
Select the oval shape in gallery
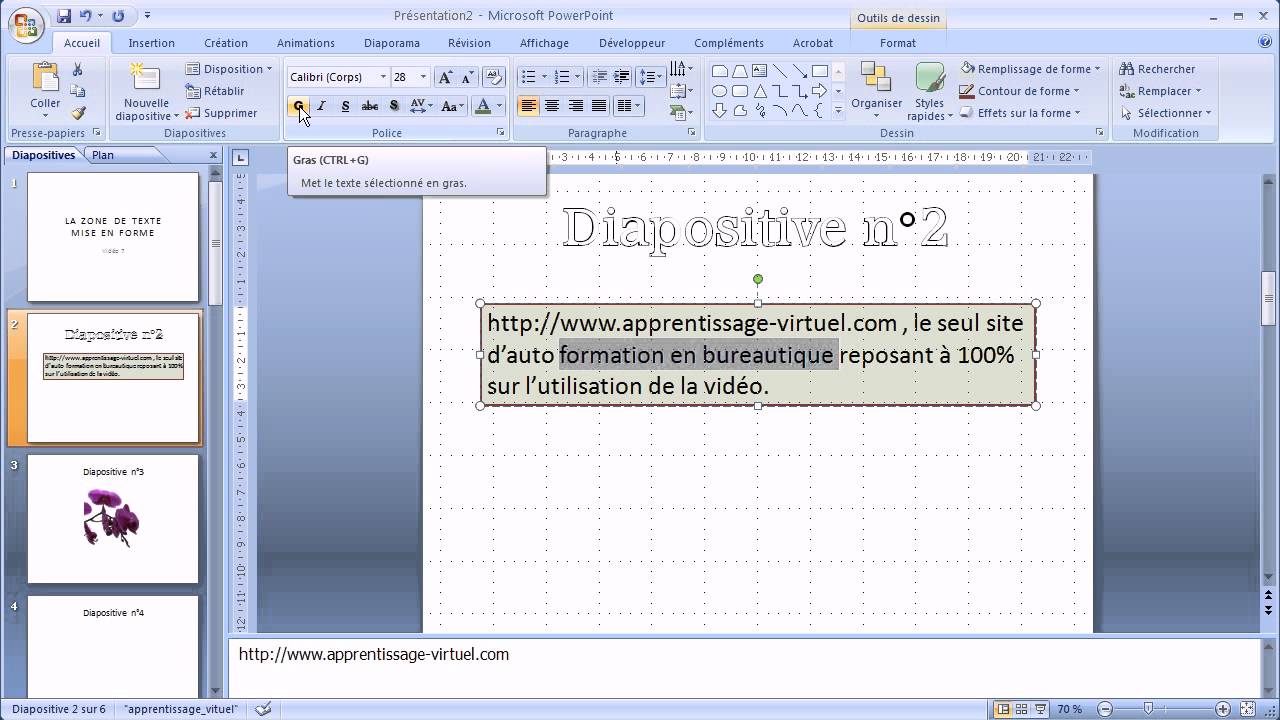[x=720, y=91]
